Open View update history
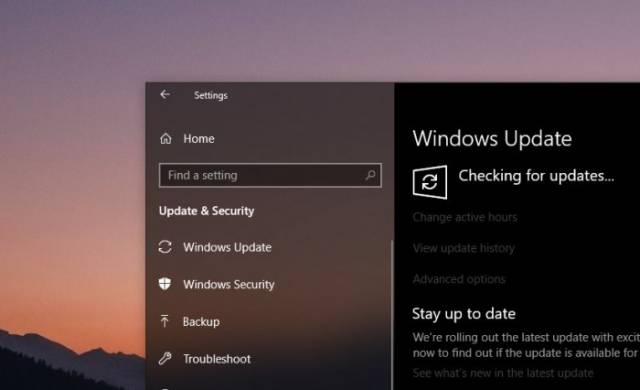This screenshot has height=390, width=640. click(464, 248)
